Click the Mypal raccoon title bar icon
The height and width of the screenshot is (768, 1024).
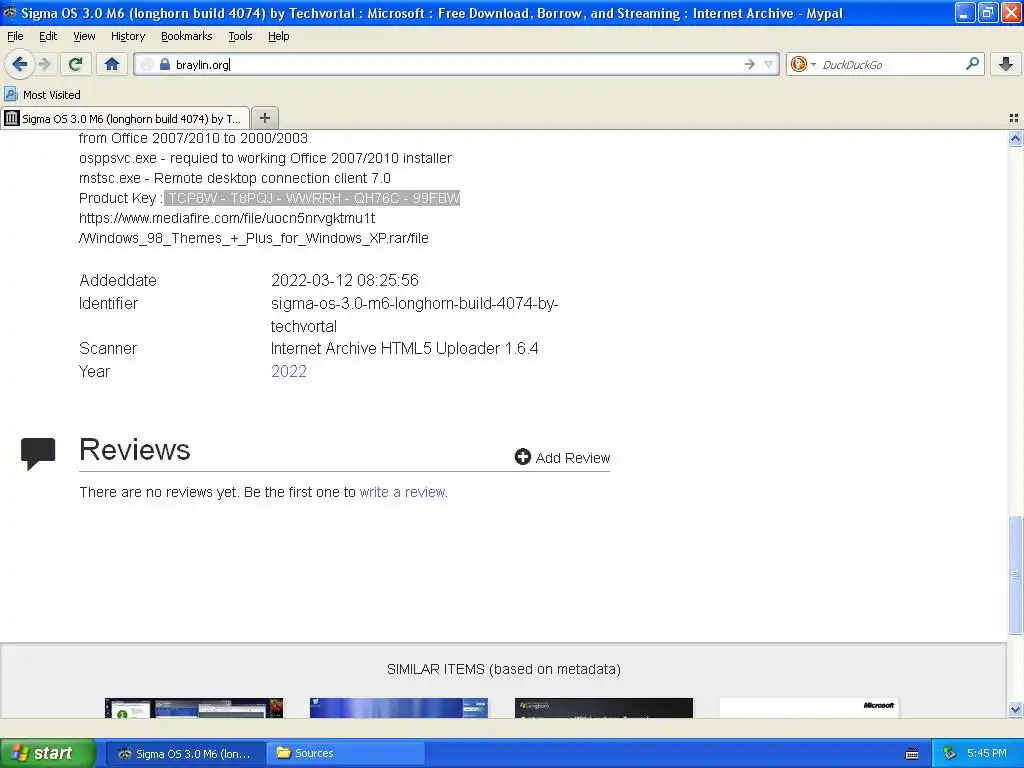tap(9, 12)
